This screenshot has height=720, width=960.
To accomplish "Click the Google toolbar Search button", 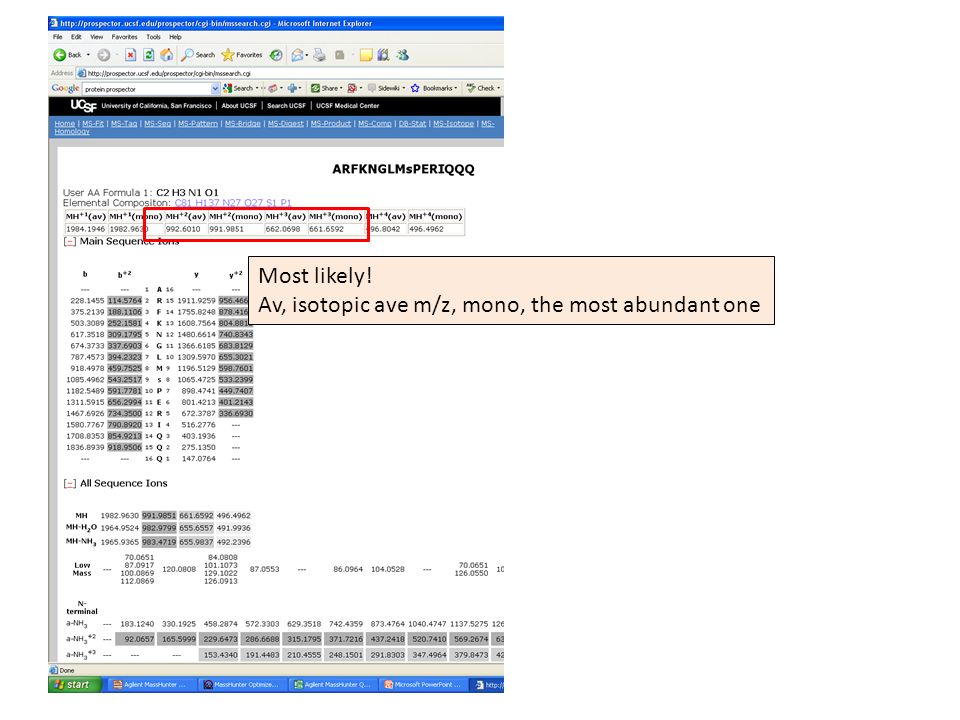I will click(238, 88).
